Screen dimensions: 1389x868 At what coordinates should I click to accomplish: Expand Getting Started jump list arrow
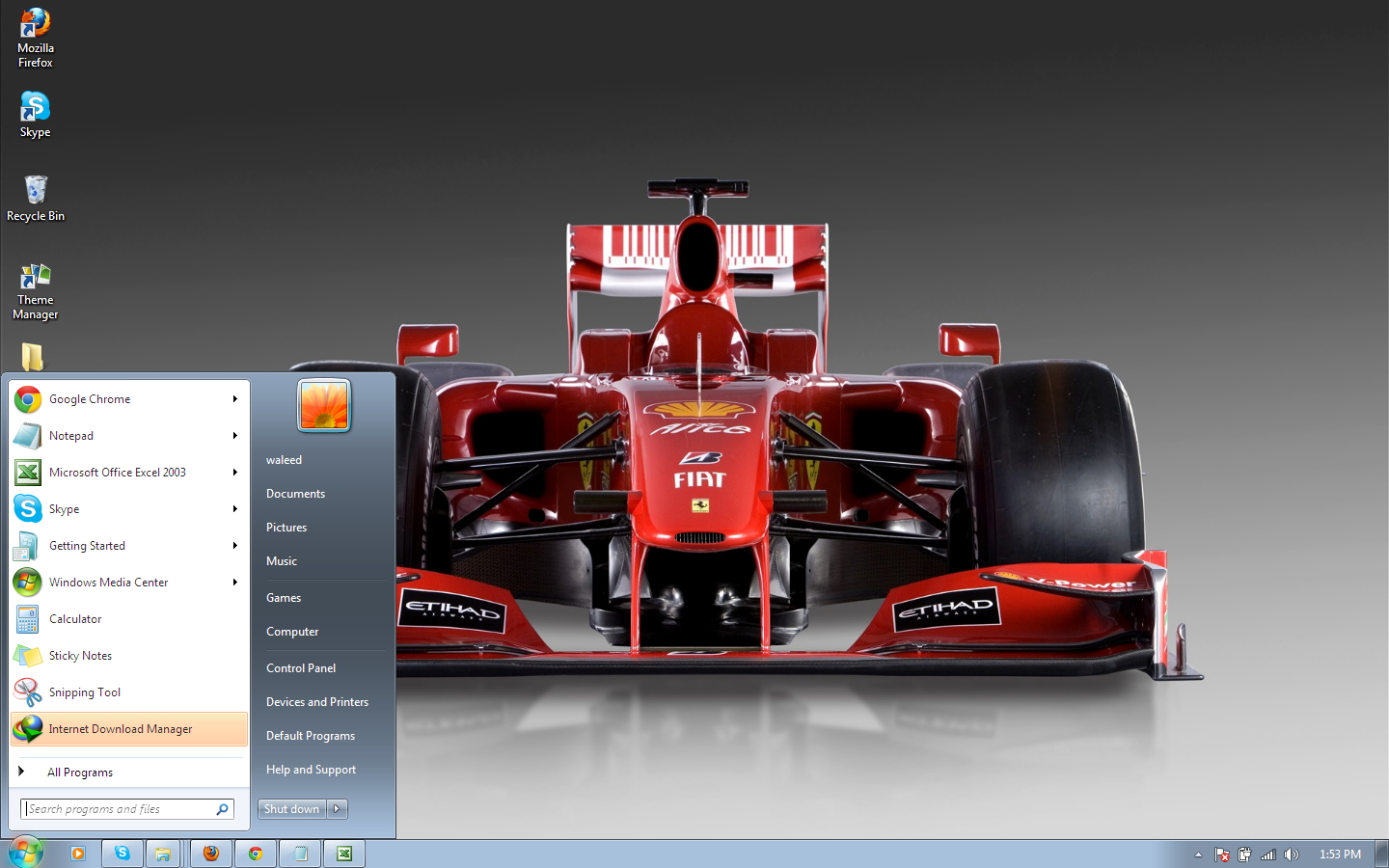point(234,546)
